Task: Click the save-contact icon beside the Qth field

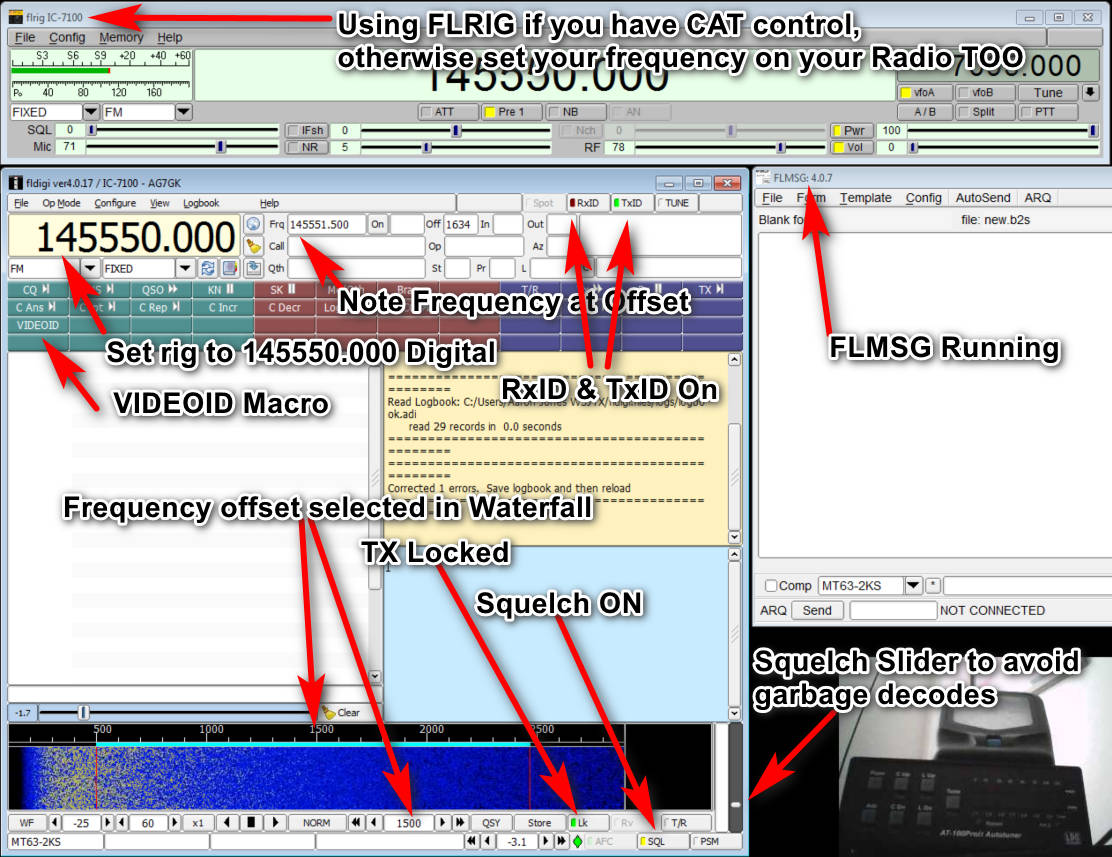Action: [x=253, y=268]
